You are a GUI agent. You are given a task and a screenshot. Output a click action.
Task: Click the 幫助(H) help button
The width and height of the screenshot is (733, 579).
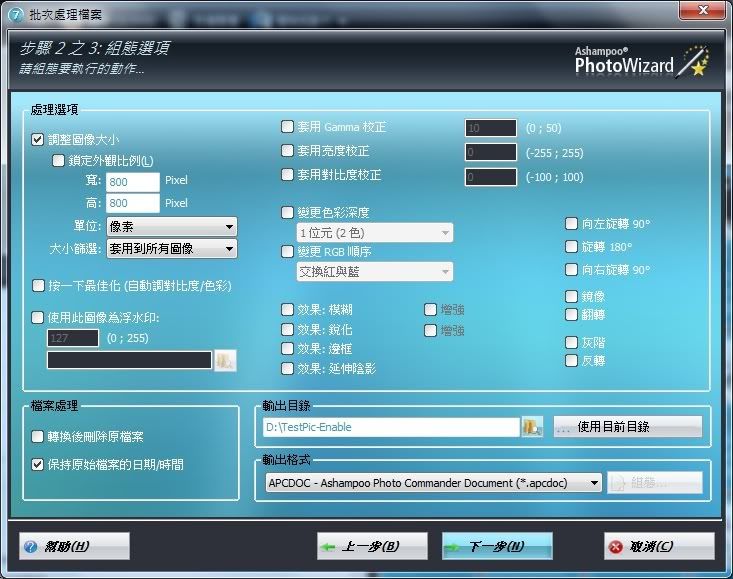coord(74,546)
